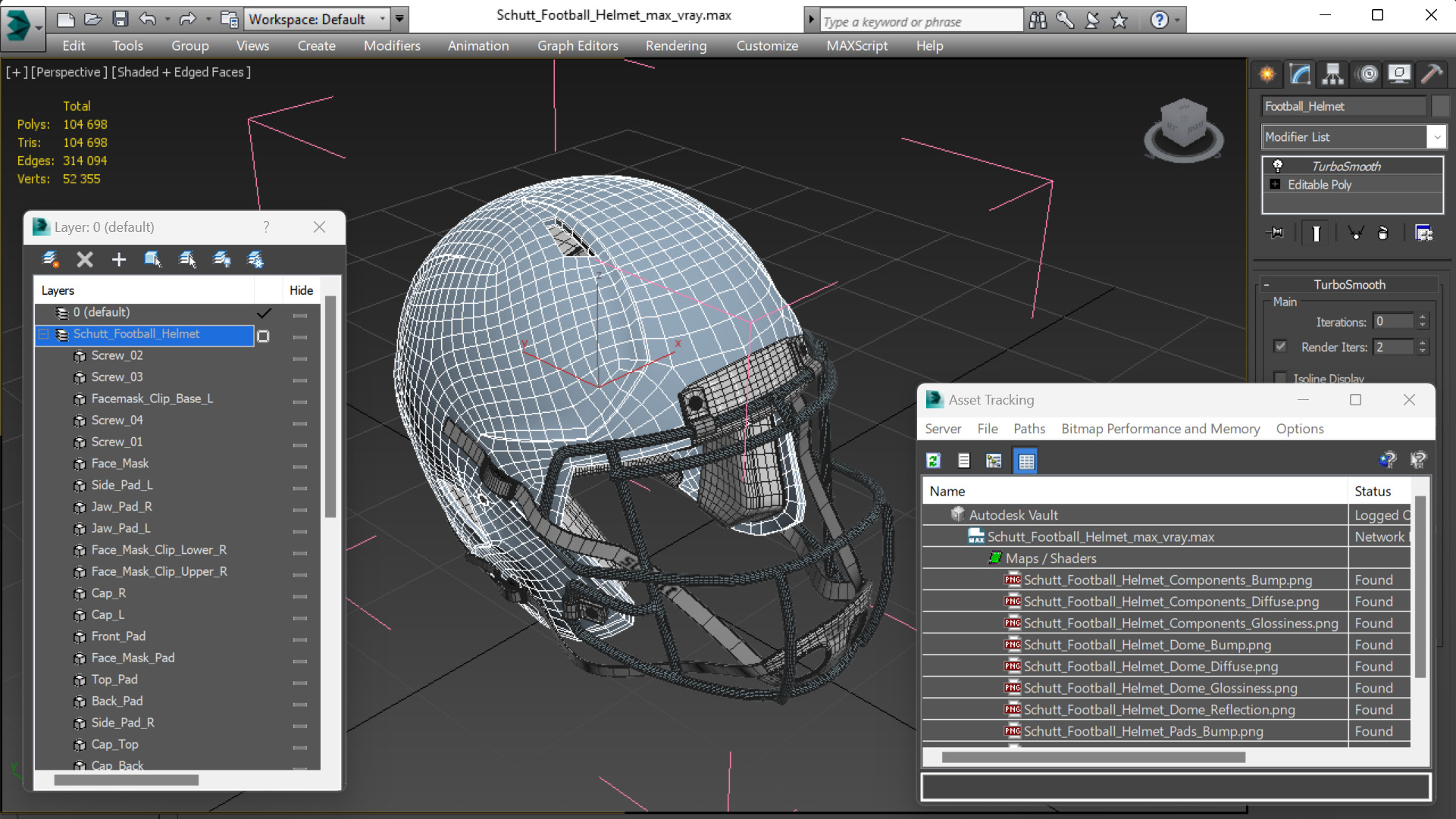
Task: Open the Workspace Default dropdown
Action: 318,19
